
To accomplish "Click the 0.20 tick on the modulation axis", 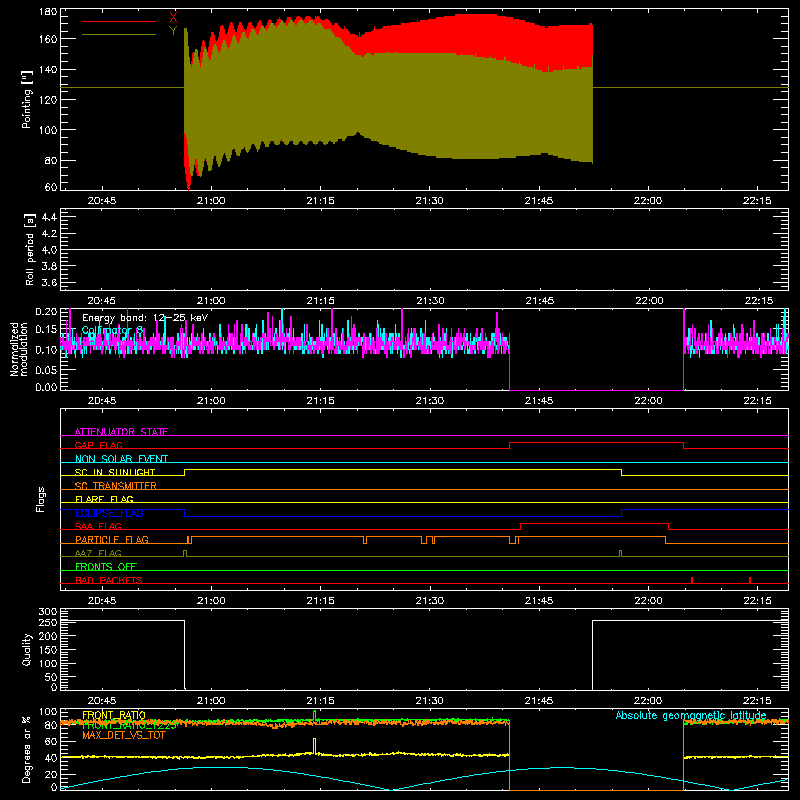I will [x=46, y=312].
